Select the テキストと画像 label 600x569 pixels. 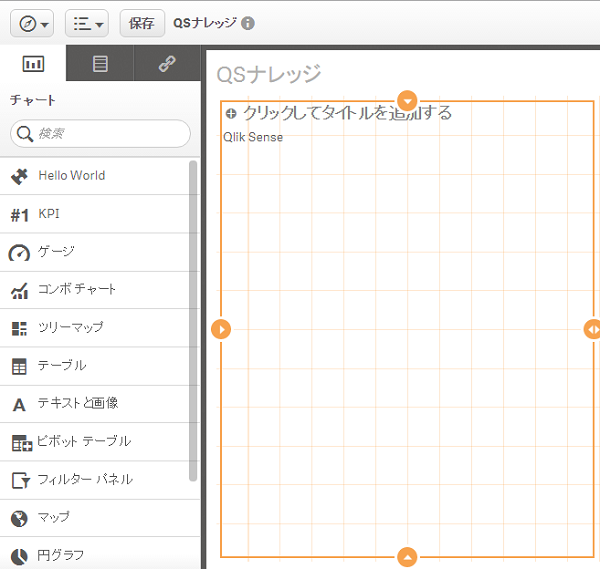(x=78, y=403)
